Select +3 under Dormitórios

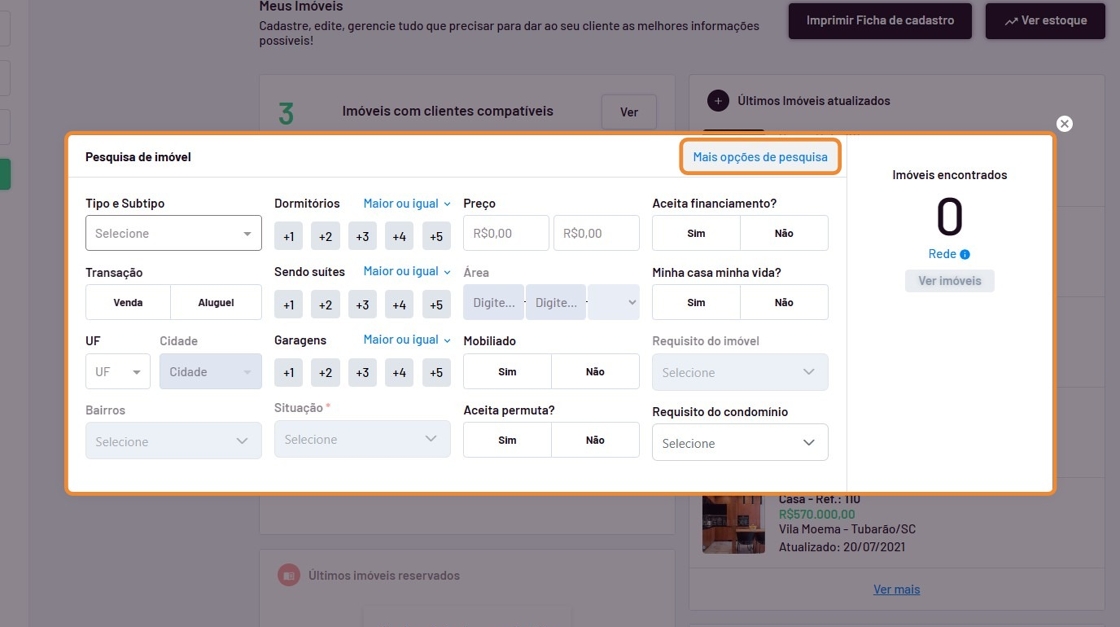coord(362,237)
